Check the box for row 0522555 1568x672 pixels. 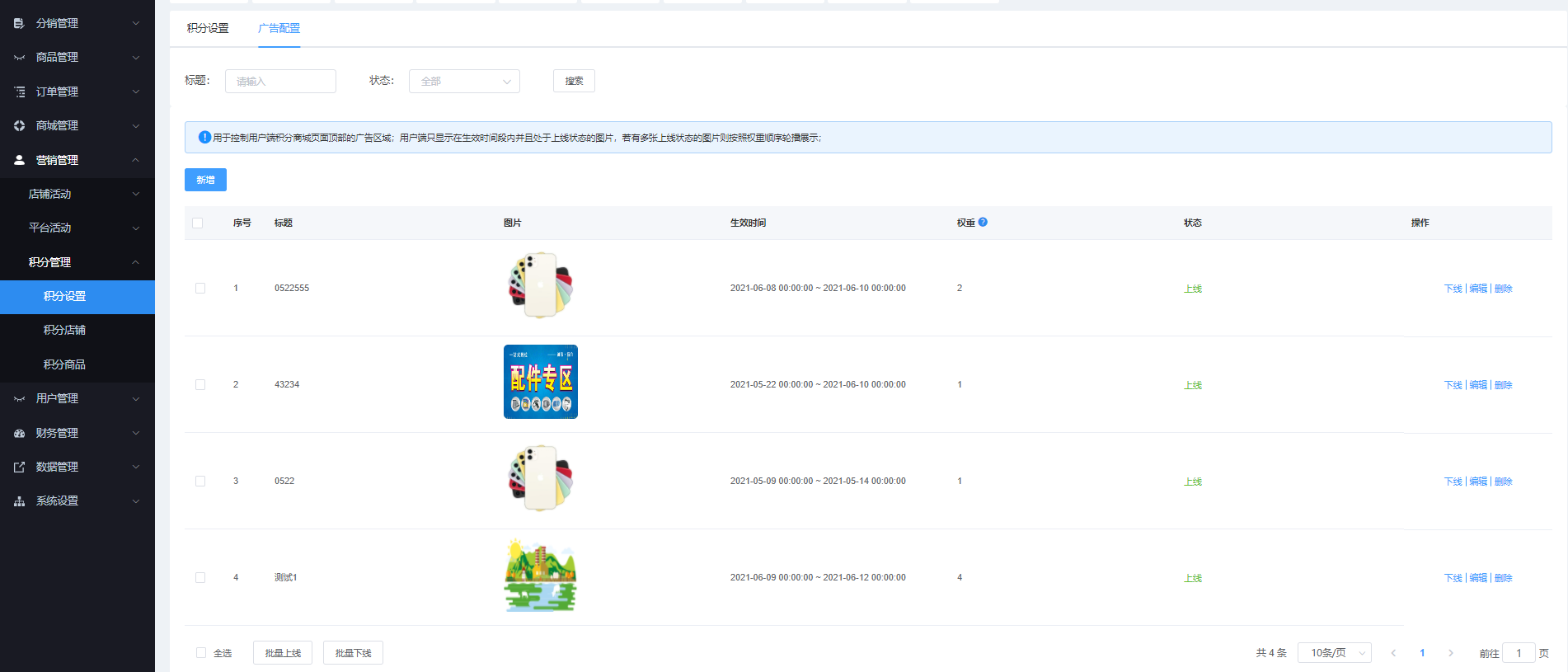(200, 289)
